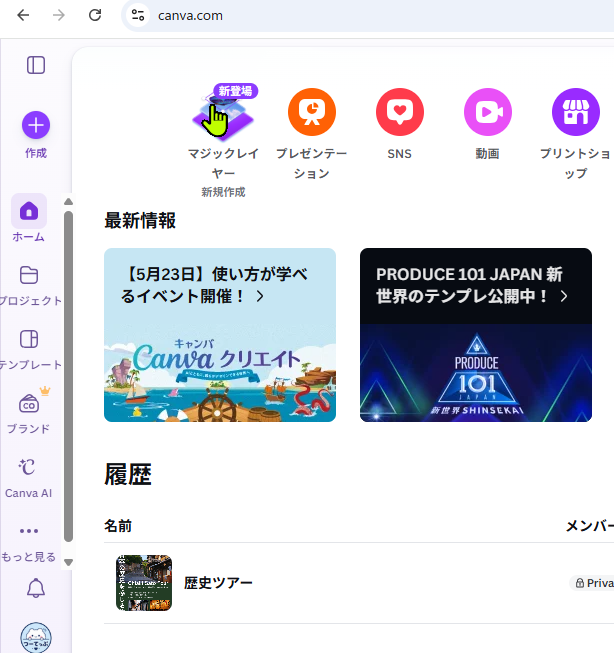Open site information icon beside canva.com
The width and height of the screenshot is (614, 653).
pos(138,15)
